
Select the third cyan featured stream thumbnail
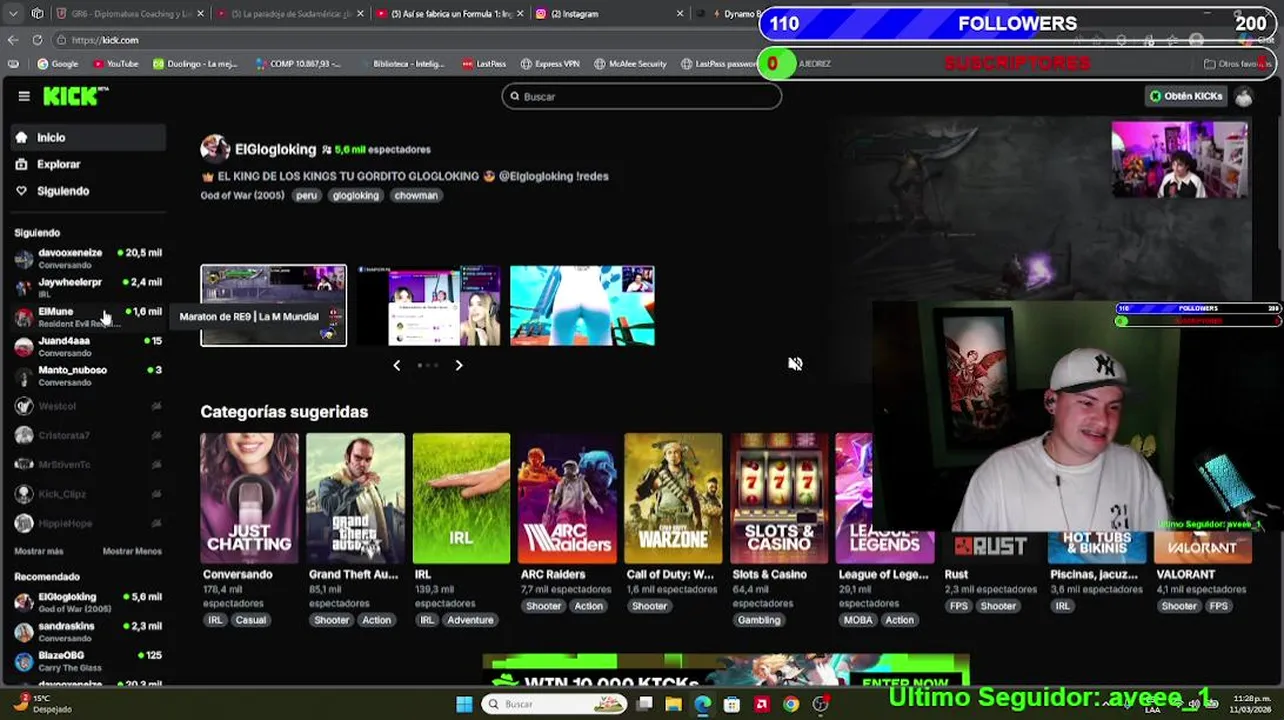[582, 305]
